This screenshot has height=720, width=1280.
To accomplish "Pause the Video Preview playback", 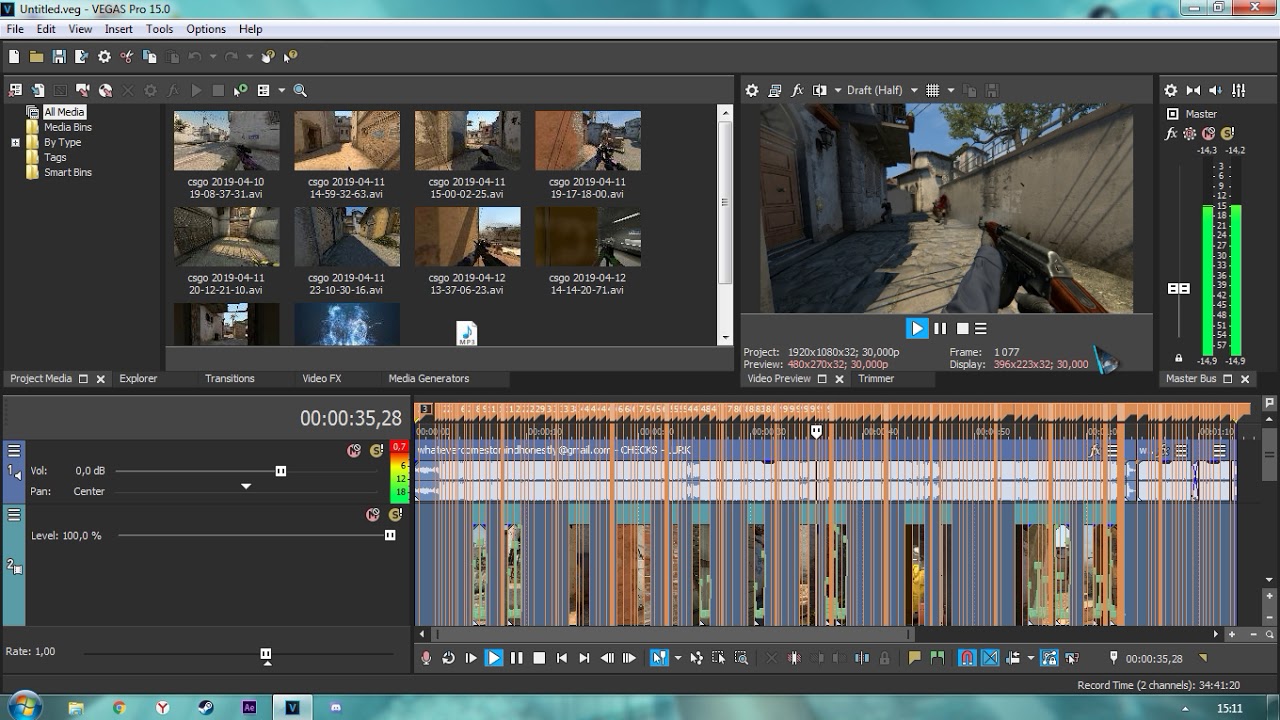I will click(x=940, y=328).
